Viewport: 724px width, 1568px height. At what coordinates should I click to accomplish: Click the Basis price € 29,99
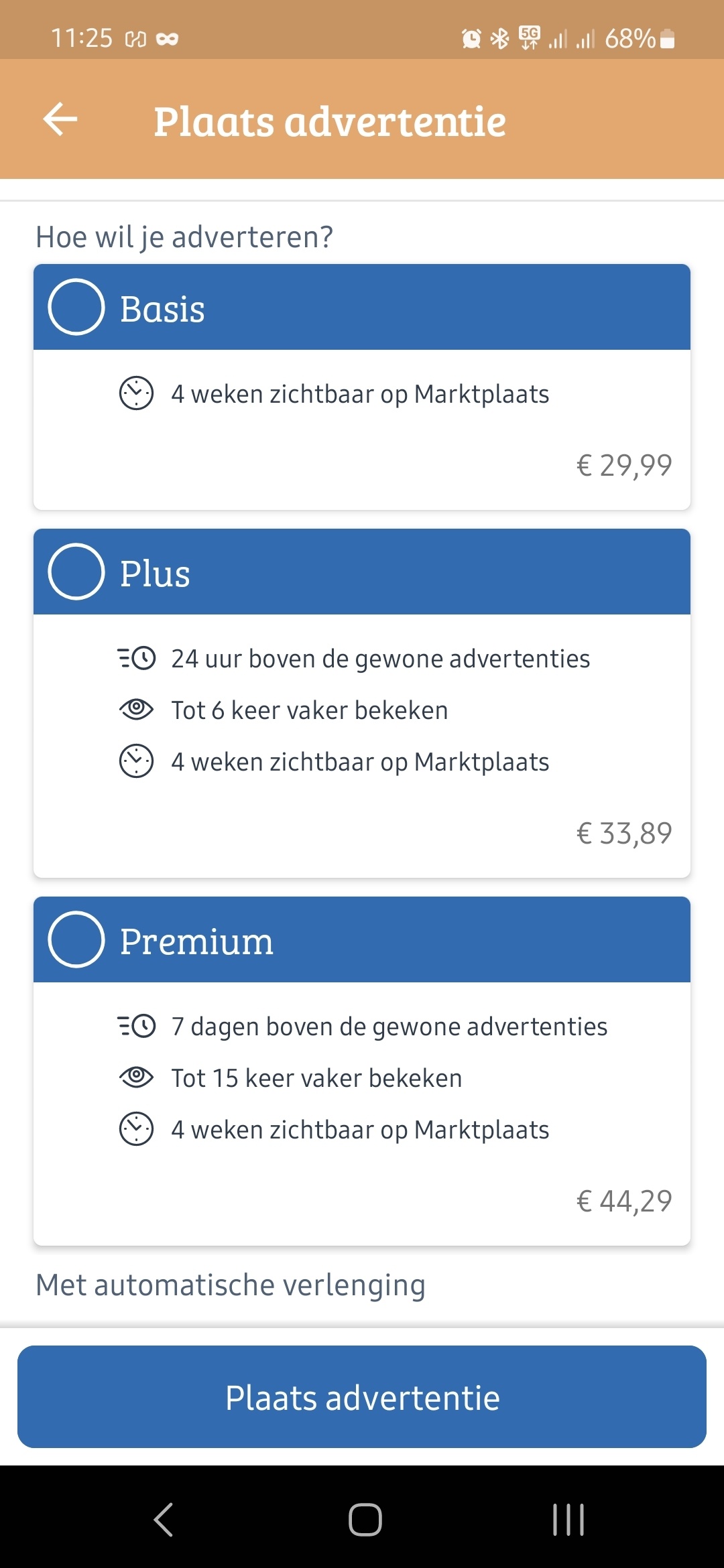click(623, 466)
